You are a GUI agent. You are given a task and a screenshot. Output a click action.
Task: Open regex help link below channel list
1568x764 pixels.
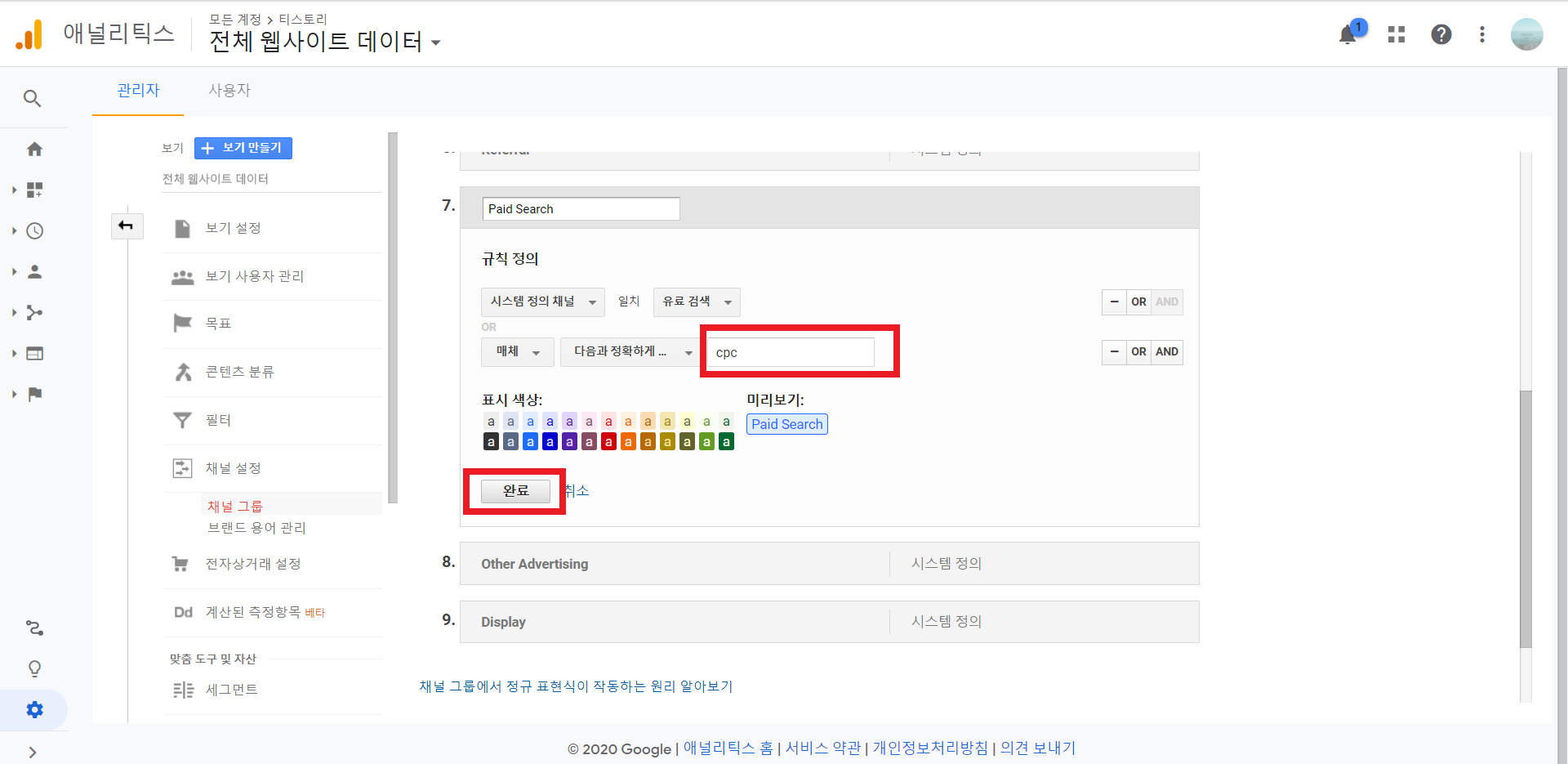click(x=576, y=686)
